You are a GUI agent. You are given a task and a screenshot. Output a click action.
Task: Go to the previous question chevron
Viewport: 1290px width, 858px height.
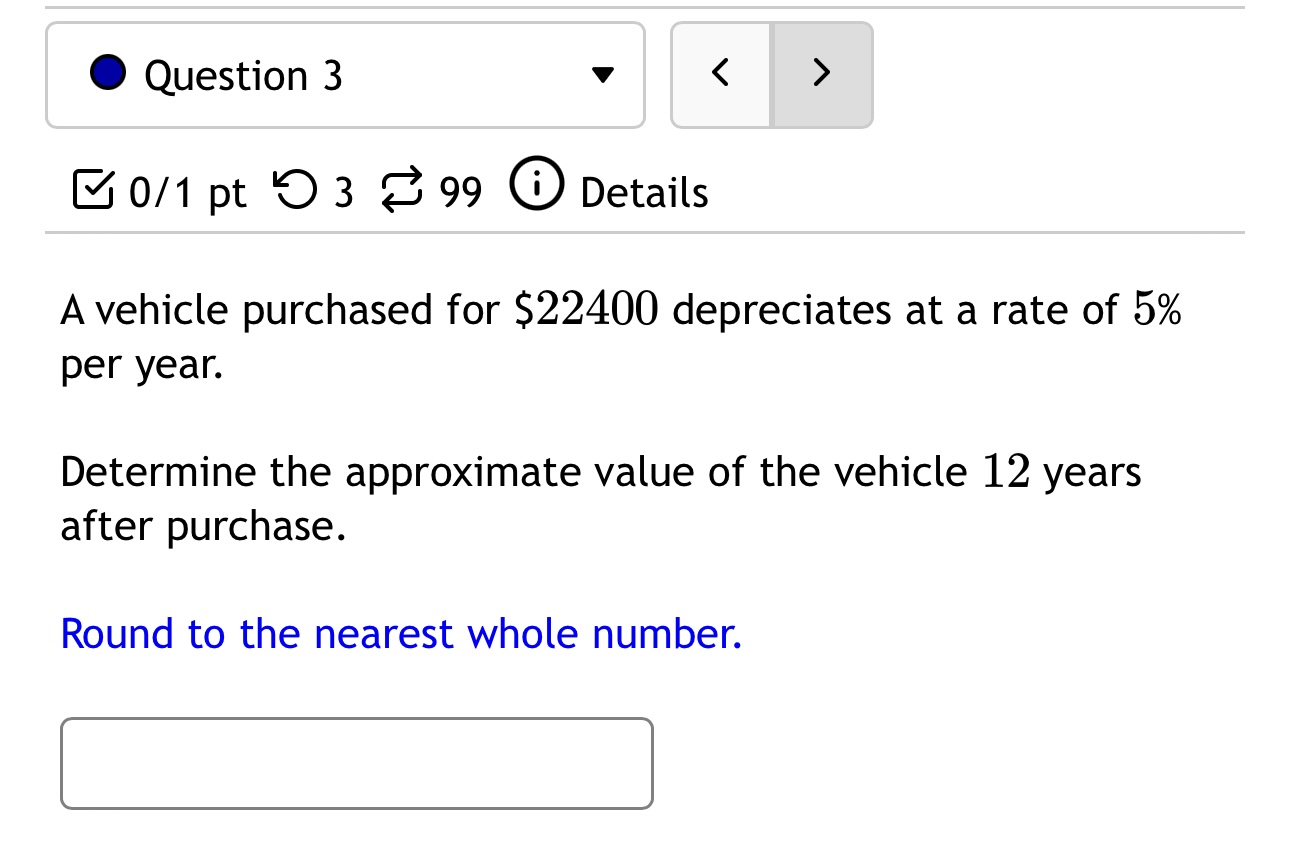coord(720,74)
